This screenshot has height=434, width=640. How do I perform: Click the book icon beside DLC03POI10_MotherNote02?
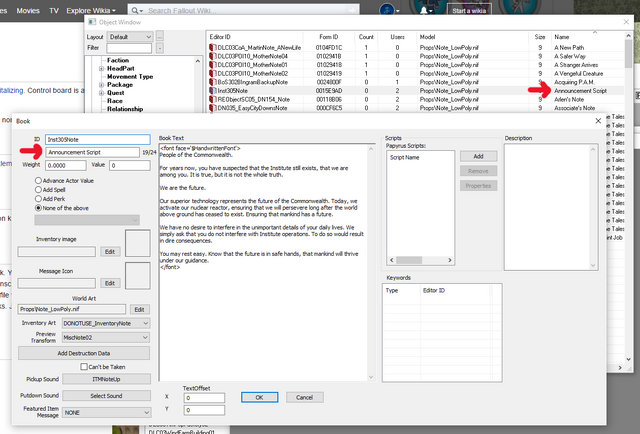(x=212, y=73)
